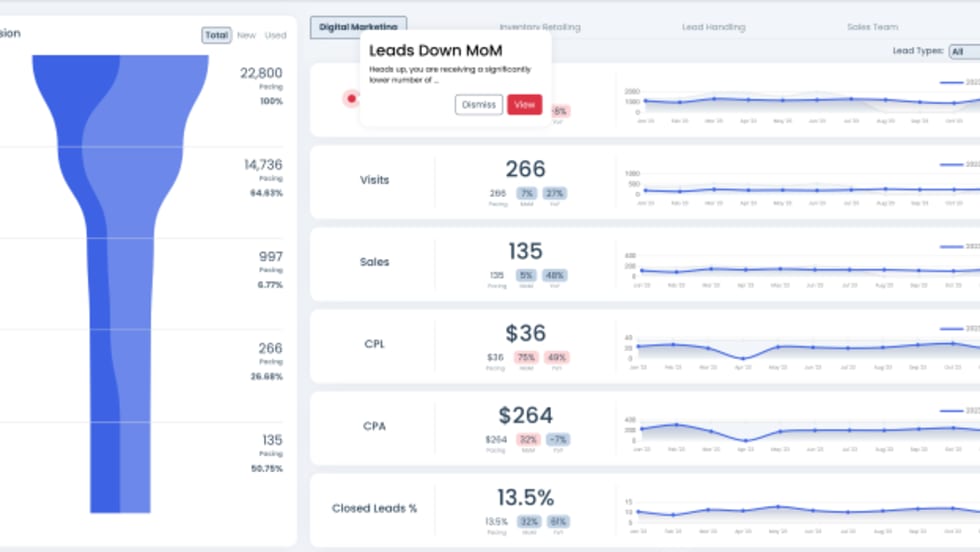The image size is (980, 552).
Task: Click the legend line marker on Visits chart
Action: point(950,164)
